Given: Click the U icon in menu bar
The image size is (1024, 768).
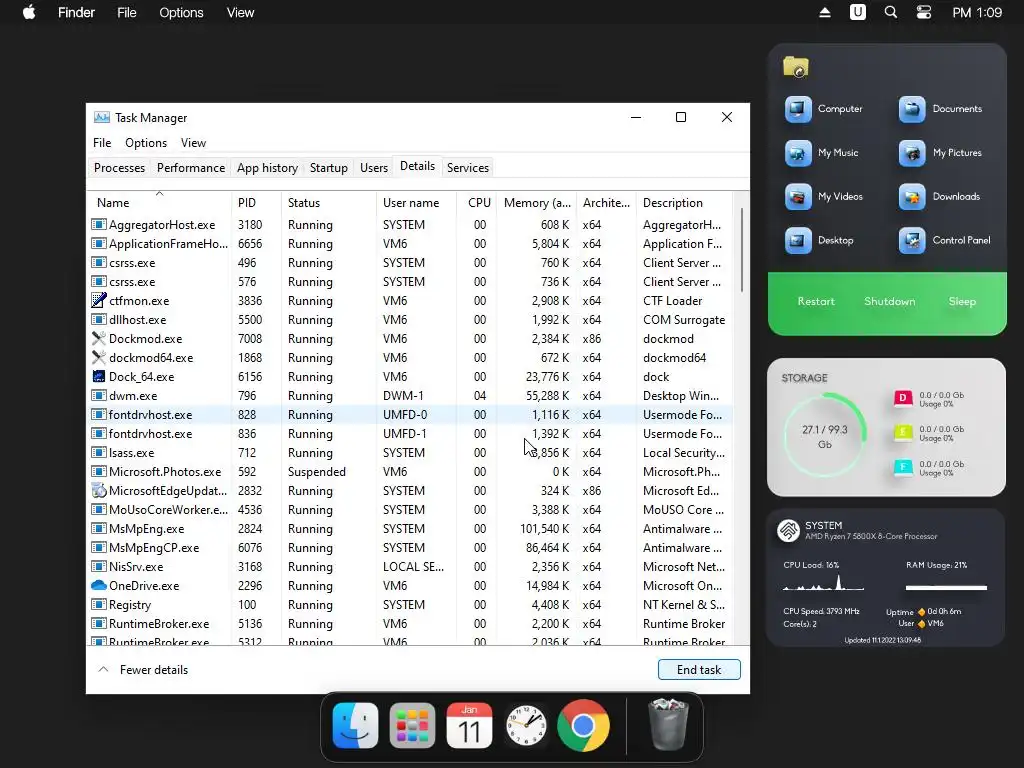Looking at the screenshot, I should click(857, 12).
